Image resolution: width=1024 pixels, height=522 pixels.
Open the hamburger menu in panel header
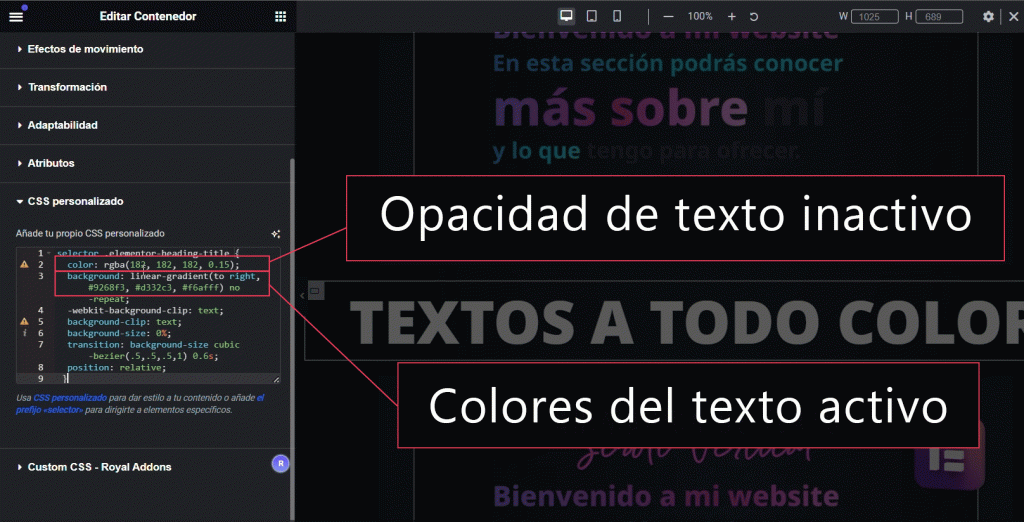tap(16, 16)
